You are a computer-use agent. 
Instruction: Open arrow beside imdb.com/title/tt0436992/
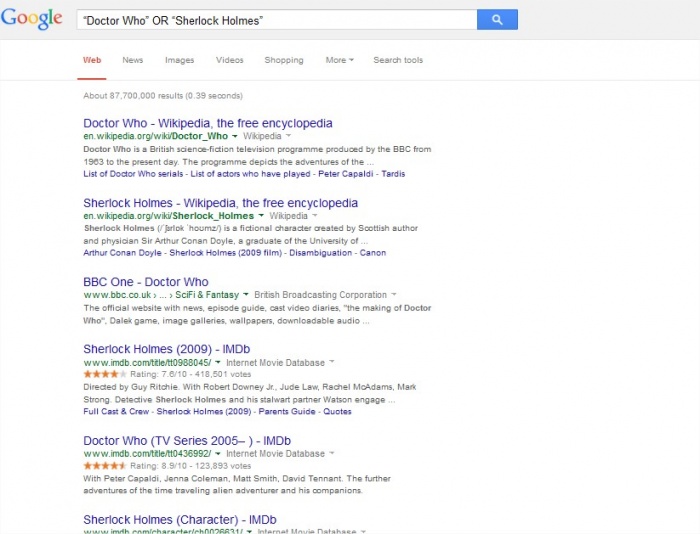218,454
